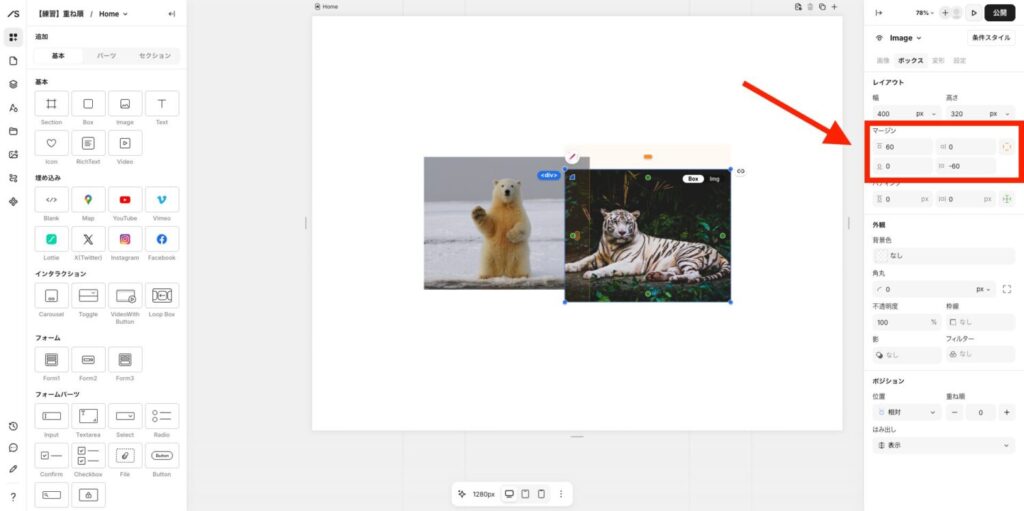Insert the YouTube embed component

125,200
